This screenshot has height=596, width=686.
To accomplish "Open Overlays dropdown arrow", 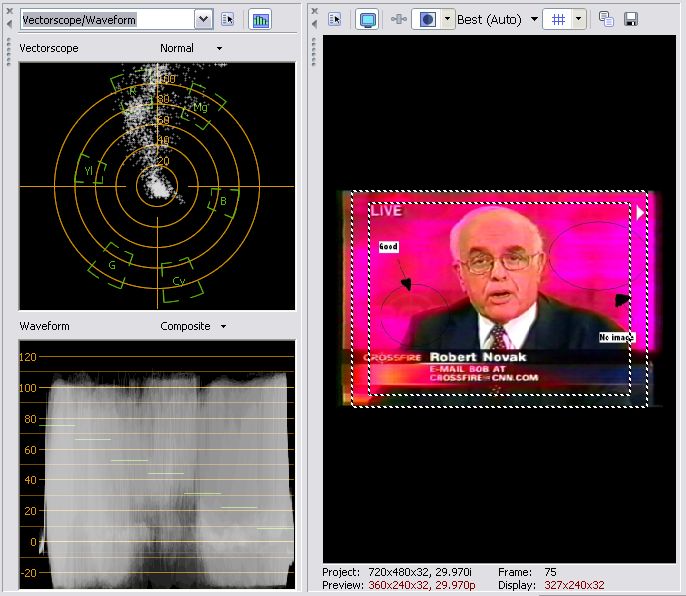I will [x=578, y=19].
